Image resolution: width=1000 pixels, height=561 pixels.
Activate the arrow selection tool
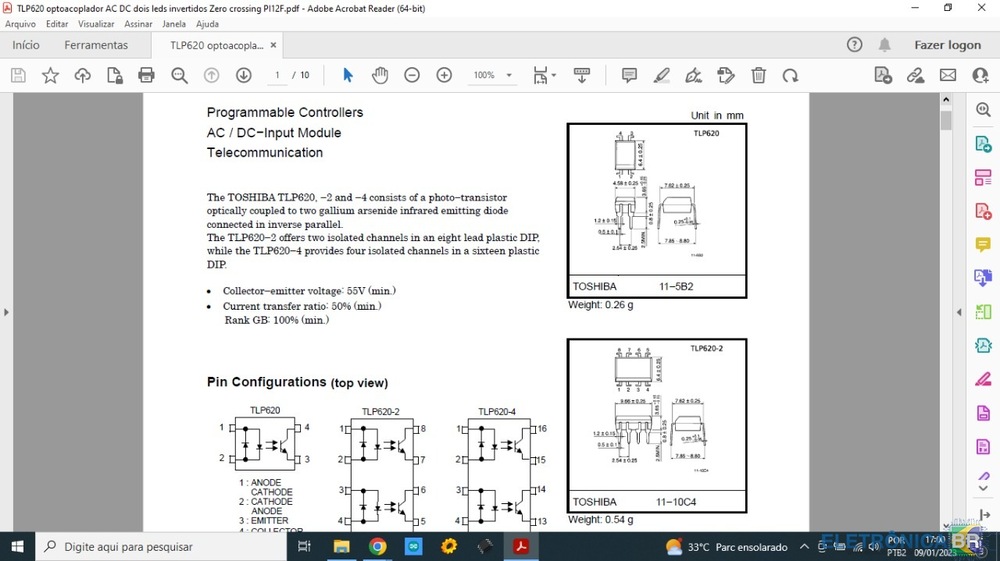click(x=348, y=75)
